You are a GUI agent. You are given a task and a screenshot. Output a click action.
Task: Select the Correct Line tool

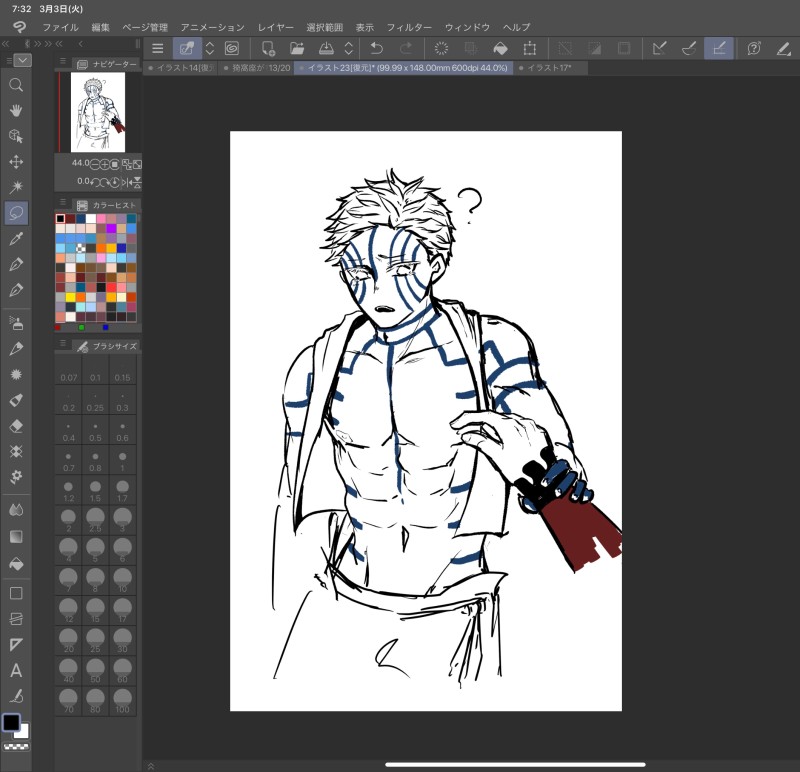(x=16, y=696)
